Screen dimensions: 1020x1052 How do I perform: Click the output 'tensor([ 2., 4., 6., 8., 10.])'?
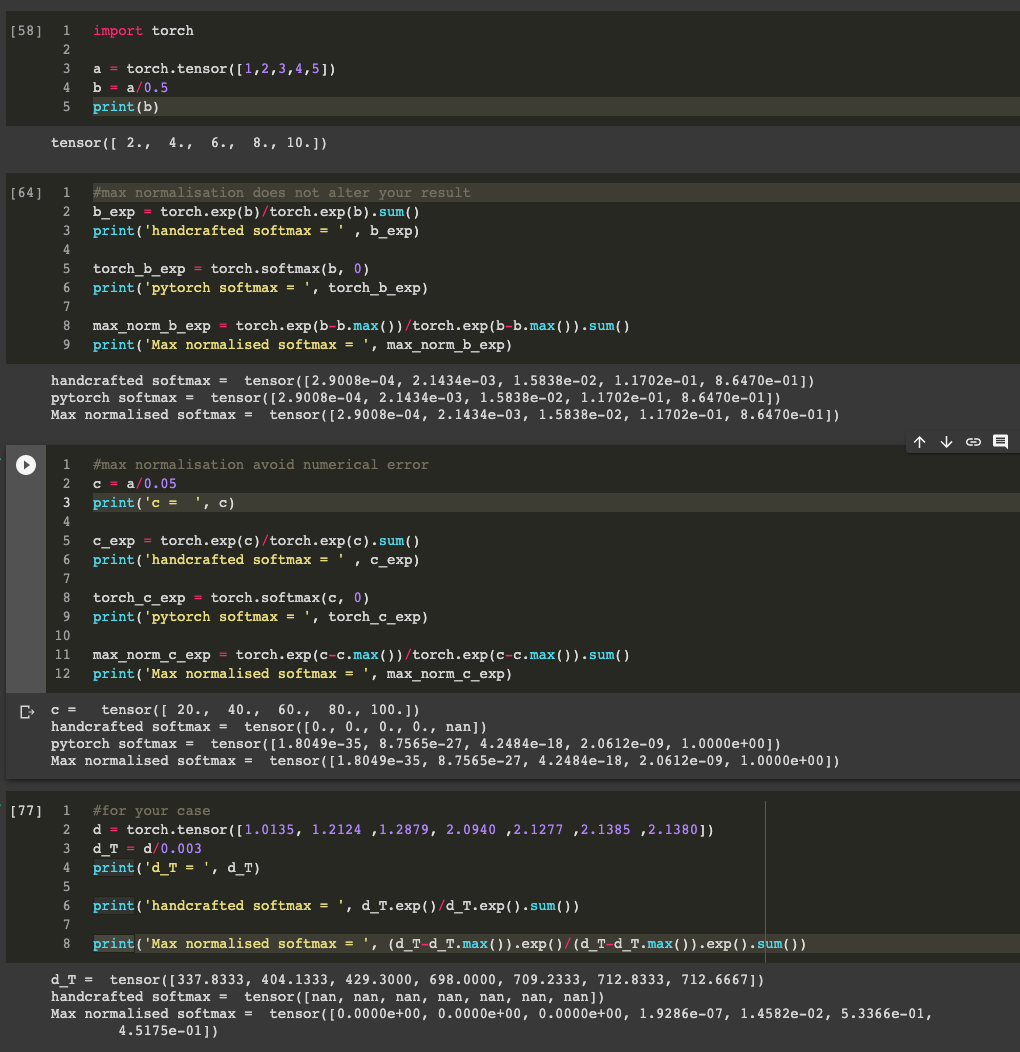click(189, 143)
